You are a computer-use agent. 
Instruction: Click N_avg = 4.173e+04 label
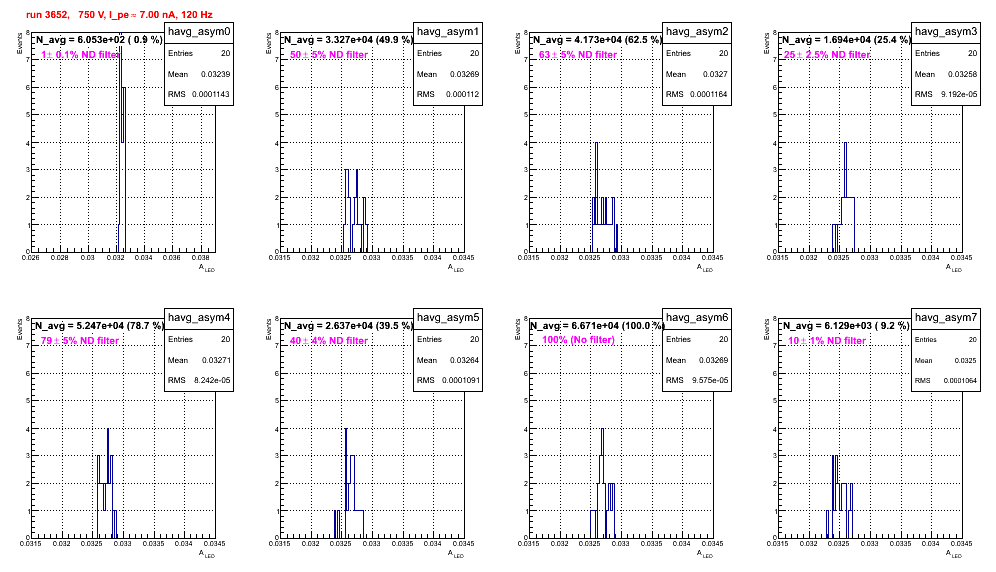click(x=597, y=40)
